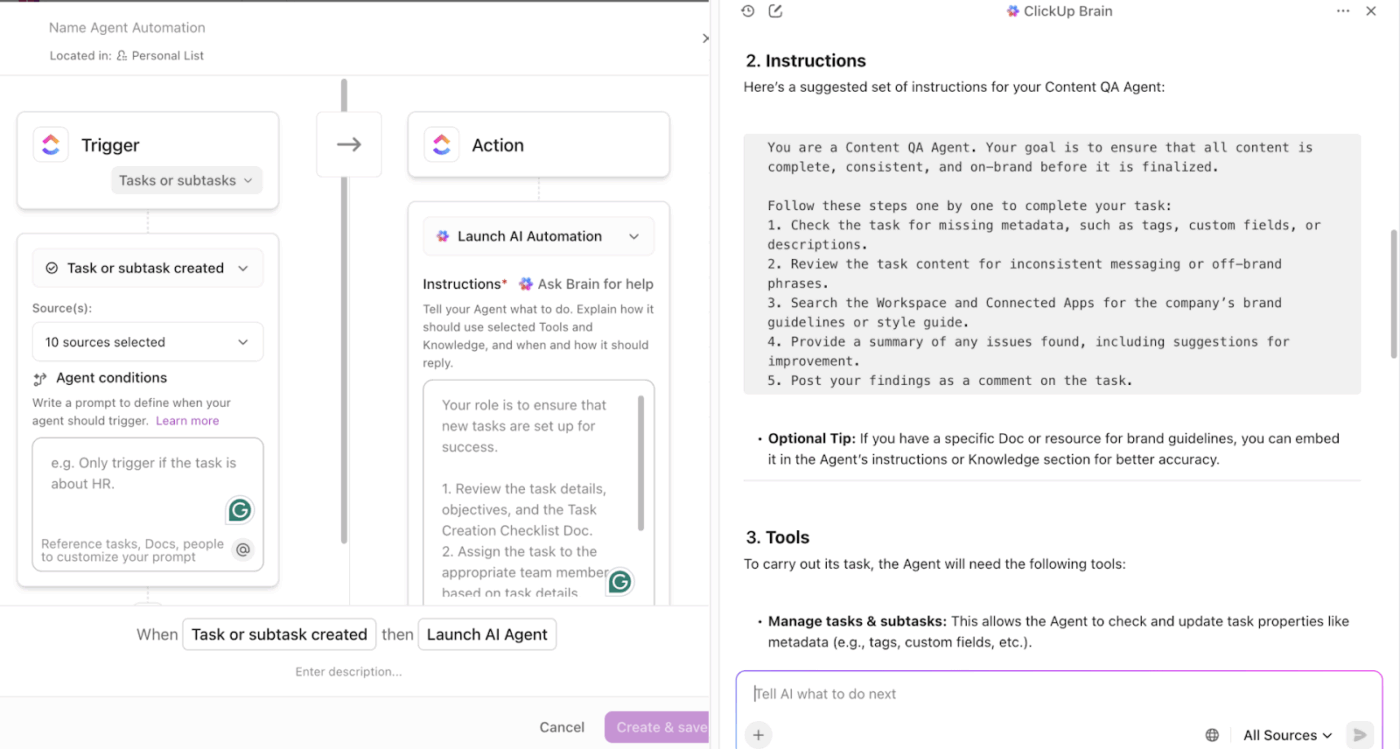Open the All Sources dropdown

[x=1287, y=735]
